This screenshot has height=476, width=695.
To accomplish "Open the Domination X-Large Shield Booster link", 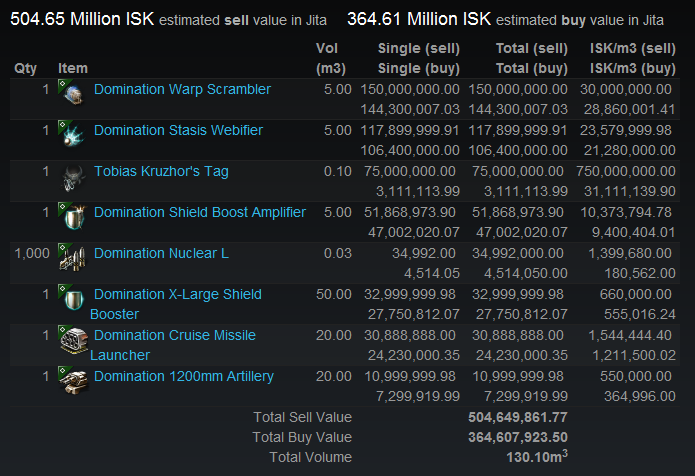I will [176, 304].
